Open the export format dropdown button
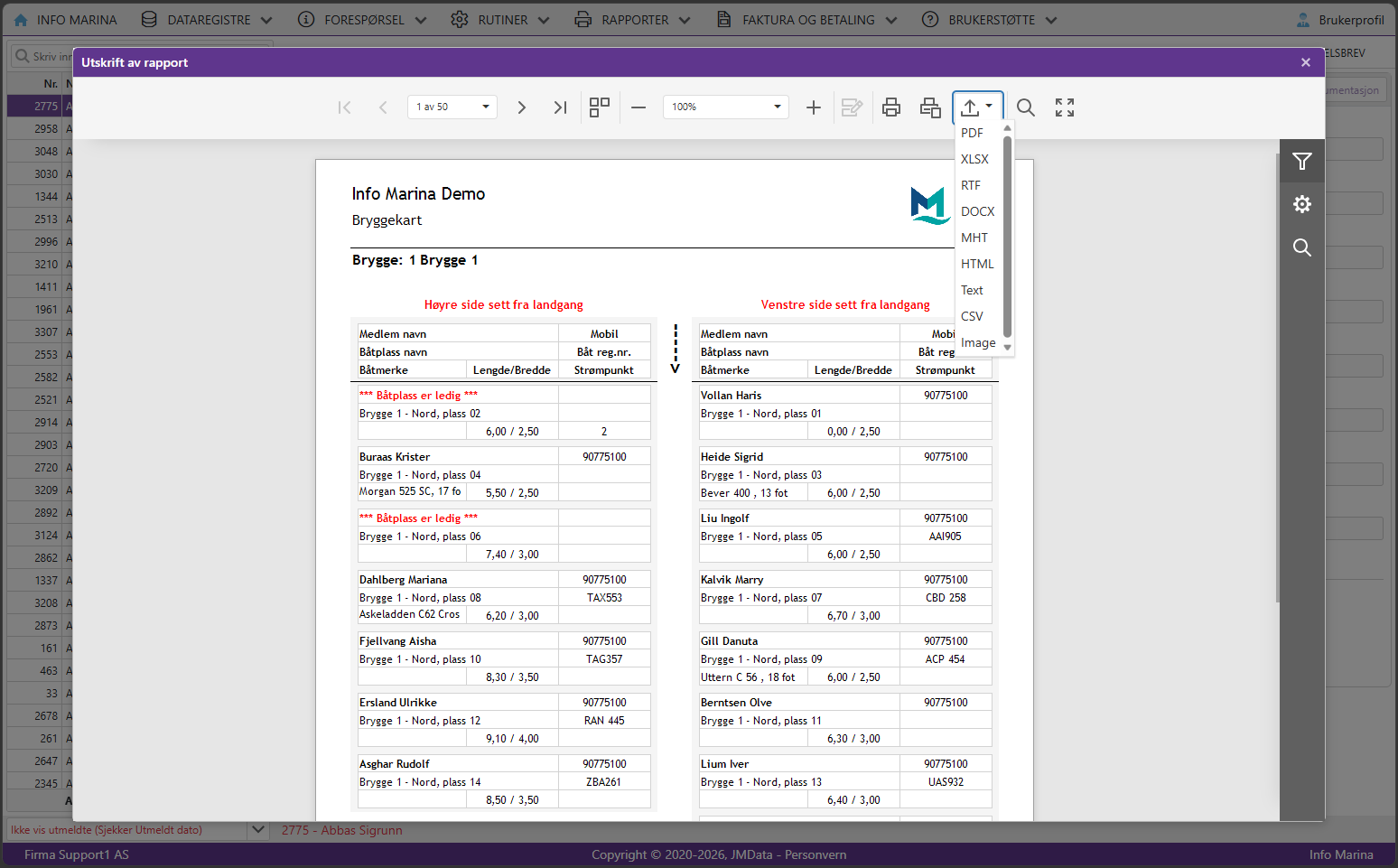The image size is (1398, 868). (978, 107)
